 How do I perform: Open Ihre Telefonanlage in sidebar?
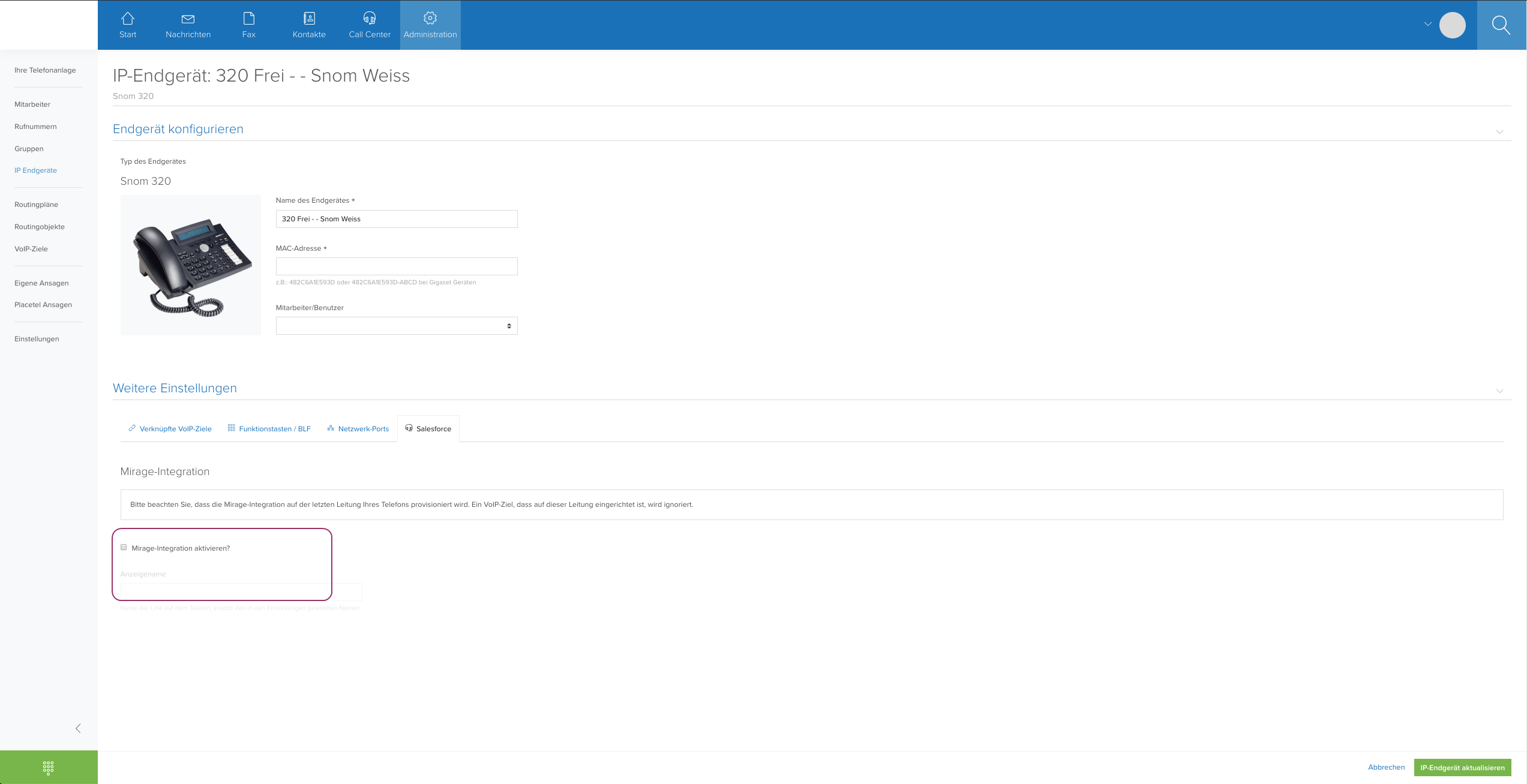pos(45,70)
